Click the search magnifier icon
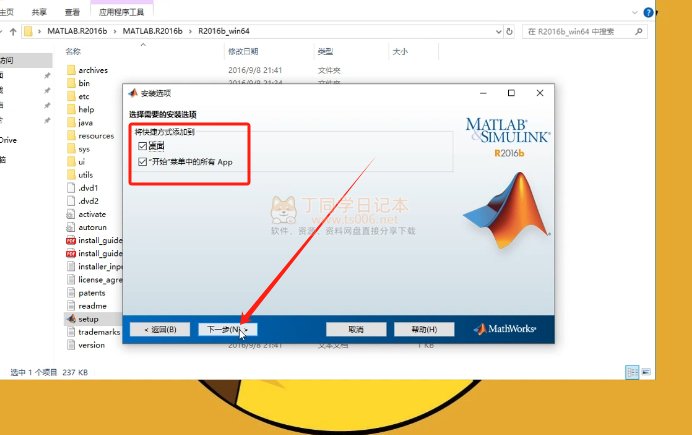The image size is (692, 435). coord(639,31)
